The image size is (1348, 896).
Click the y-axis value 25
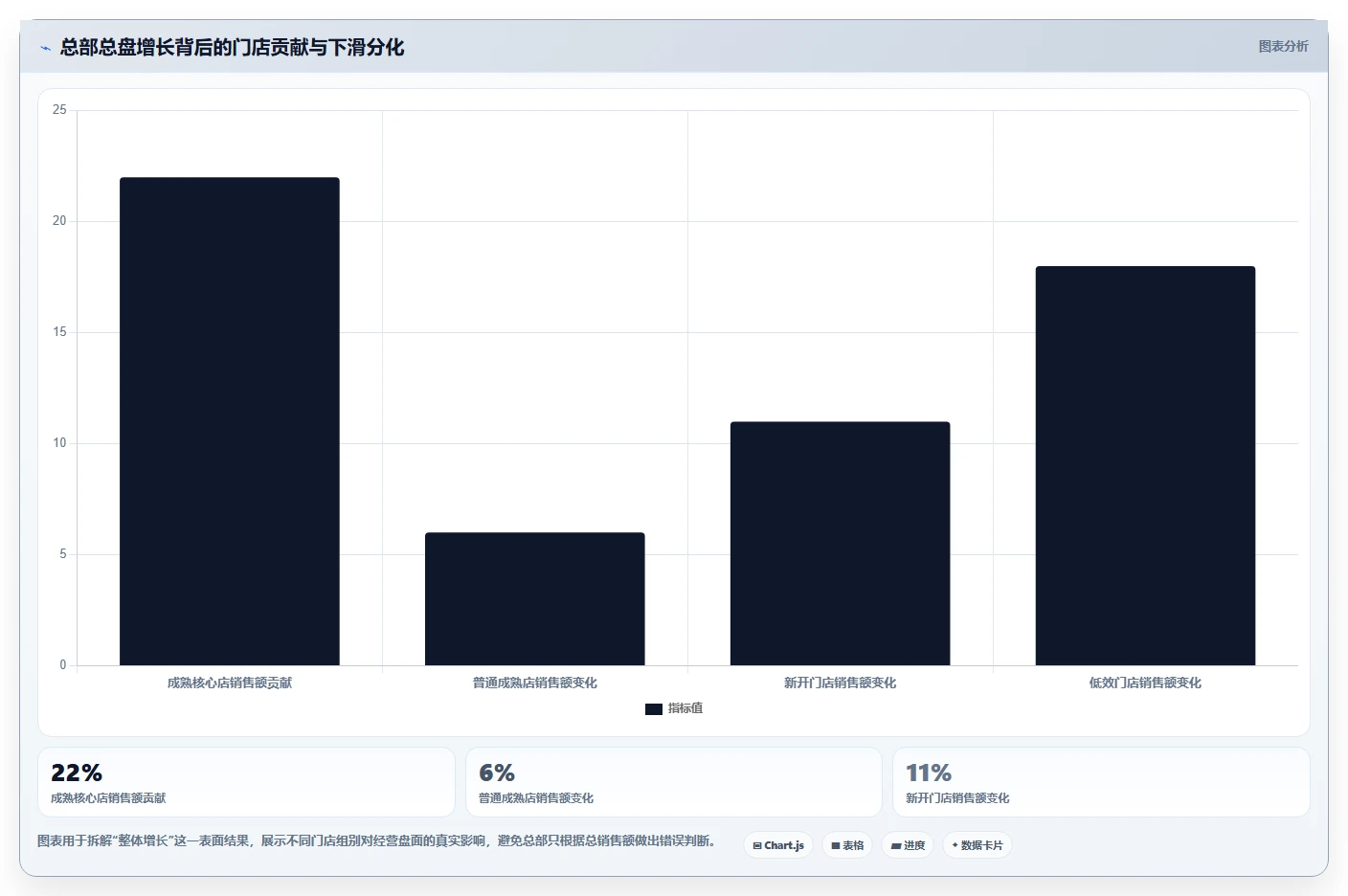coord(59,110)
